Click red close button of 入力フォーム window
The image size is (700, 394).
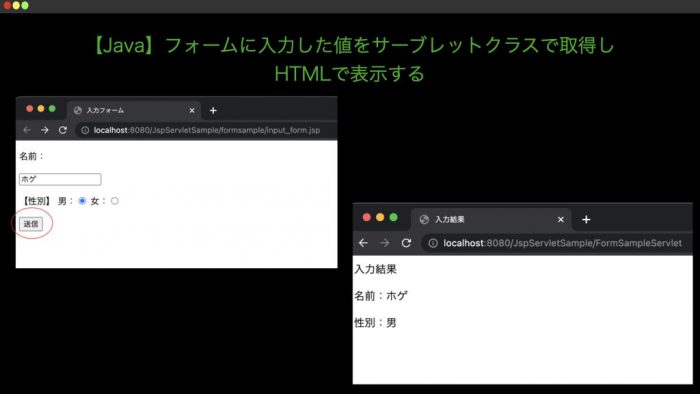[x=29, y=108]
